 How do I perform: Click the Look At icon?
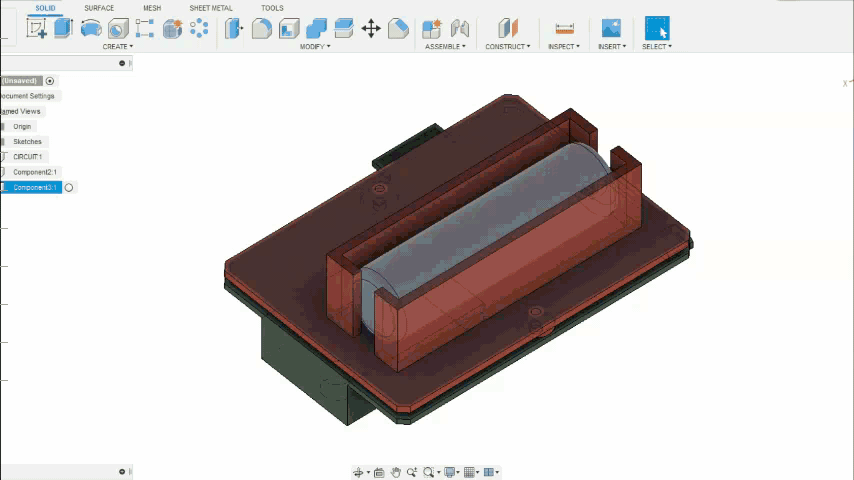[379, 472]
